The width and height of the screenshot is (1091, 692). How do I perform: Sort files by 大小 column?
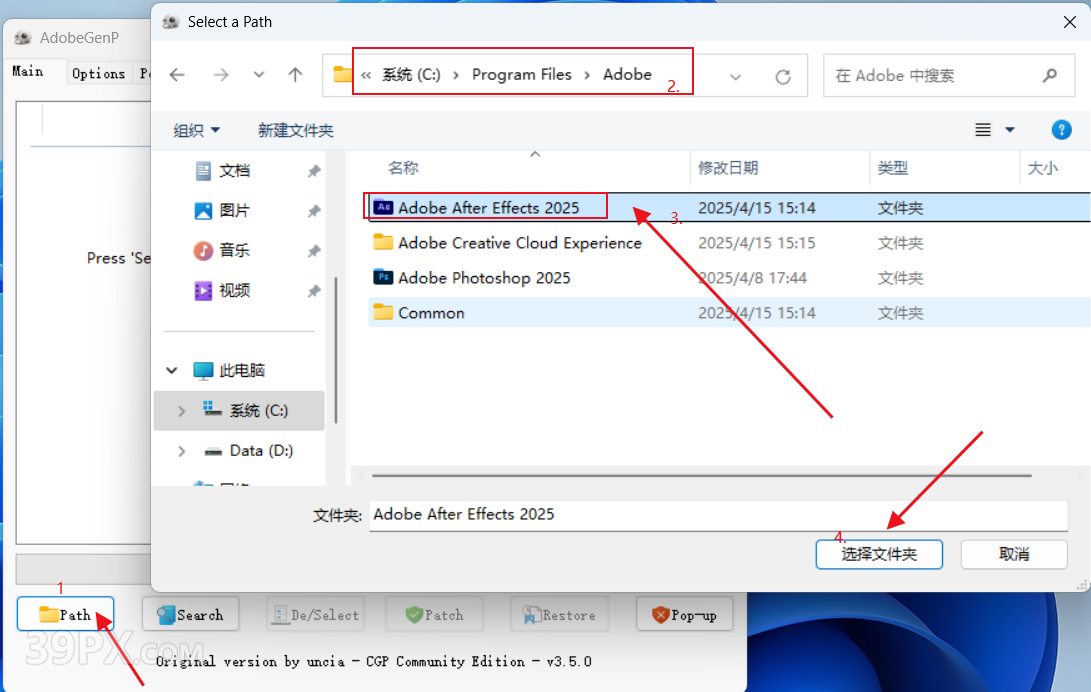tap(1042, 168)
